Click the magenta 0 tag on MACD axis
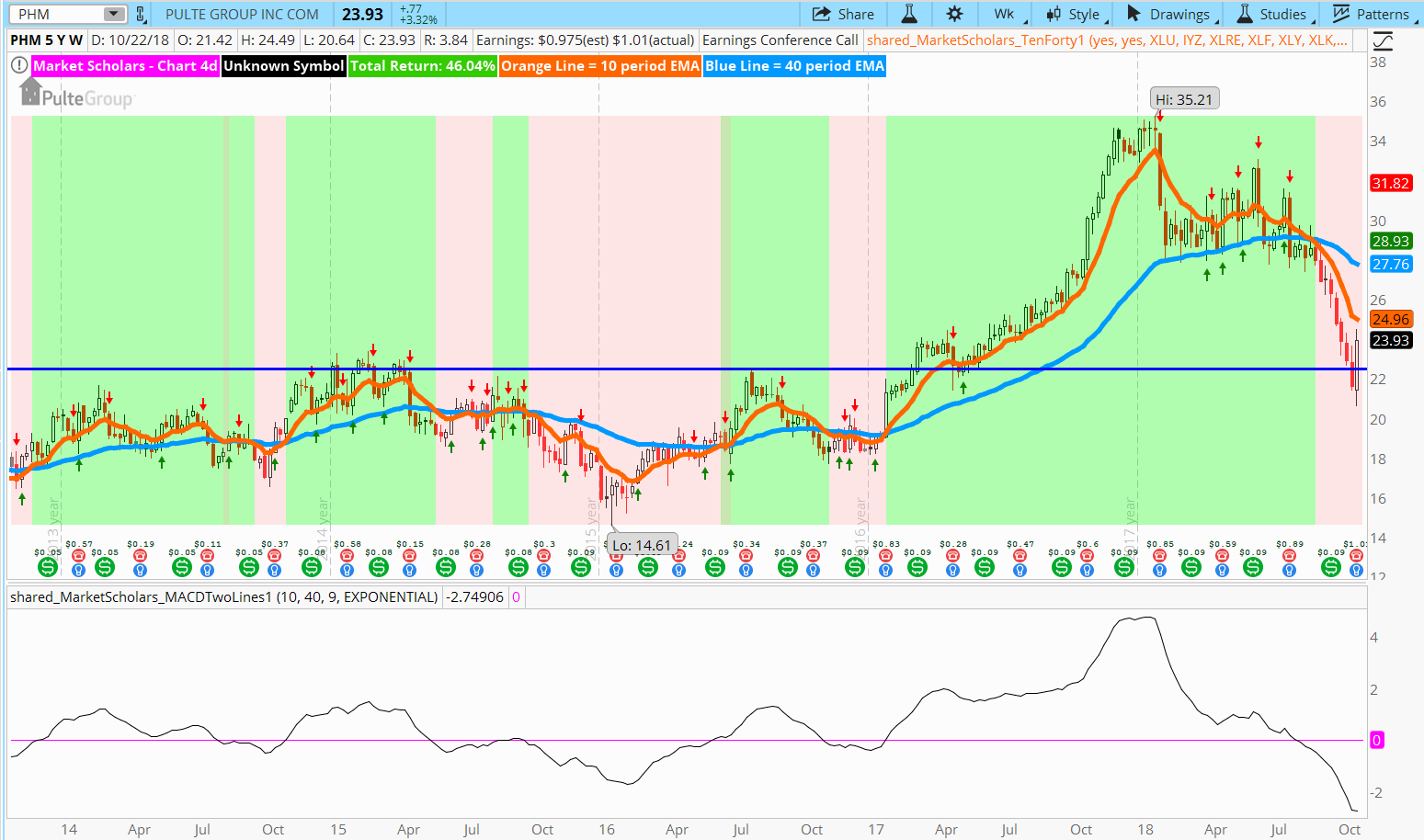 (1376, 740)
